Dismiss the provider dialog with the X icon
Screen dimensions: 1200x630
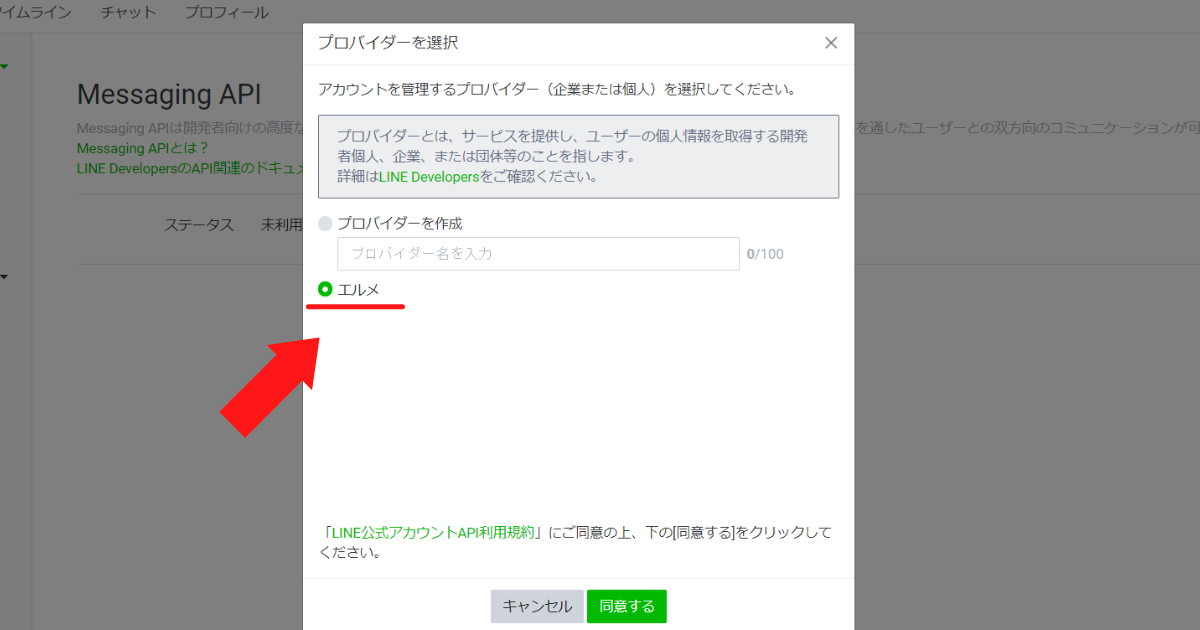point(830,43)
